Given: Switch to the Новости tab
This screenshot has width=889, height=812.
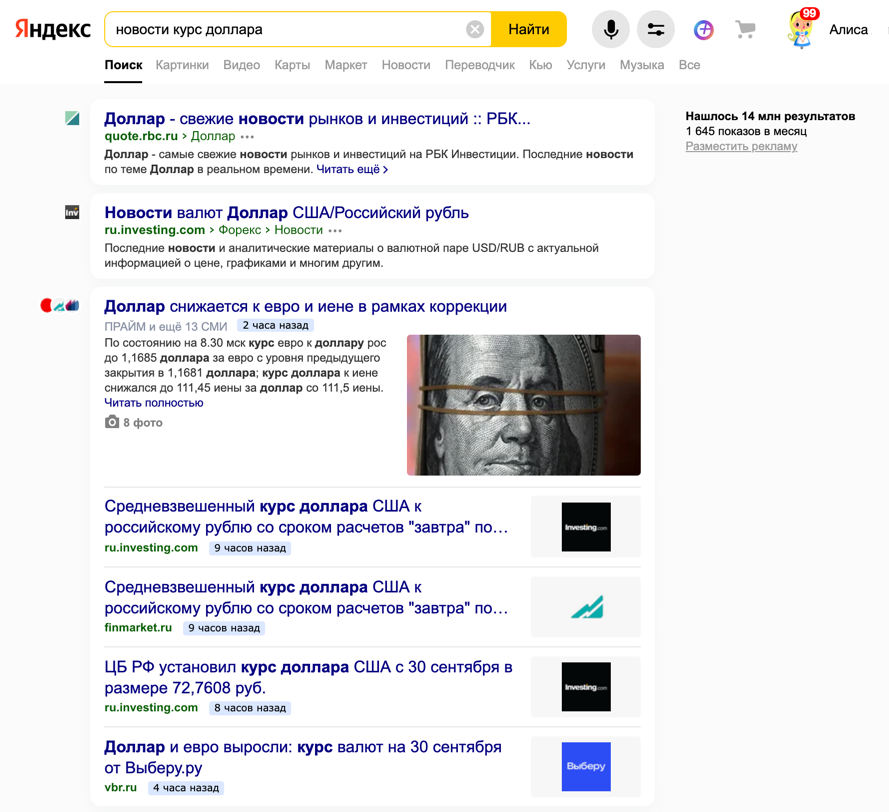Looking at the screenshot, I should [405, 65].
